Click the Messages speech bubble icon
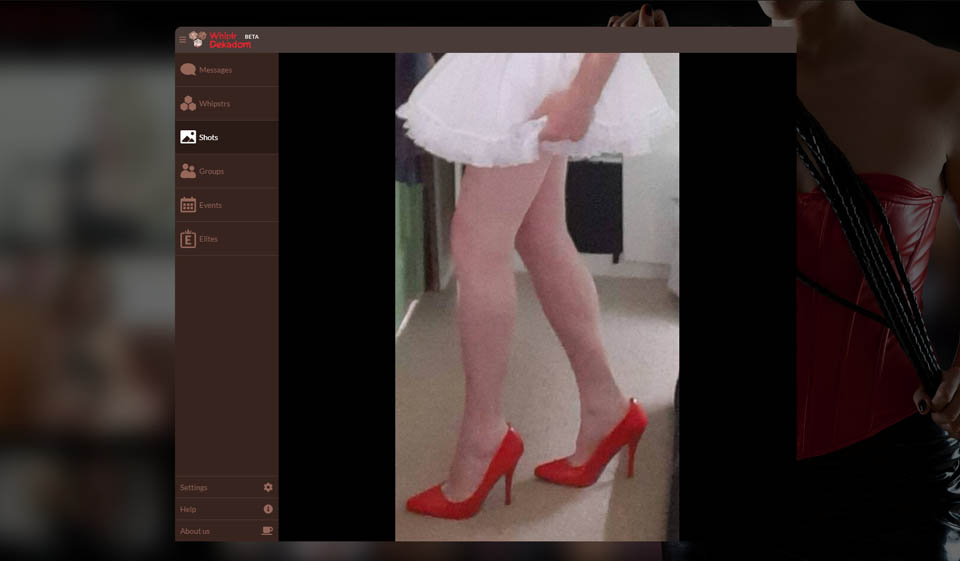The width and height of the screenshot is (960, 561). [188, 70]
